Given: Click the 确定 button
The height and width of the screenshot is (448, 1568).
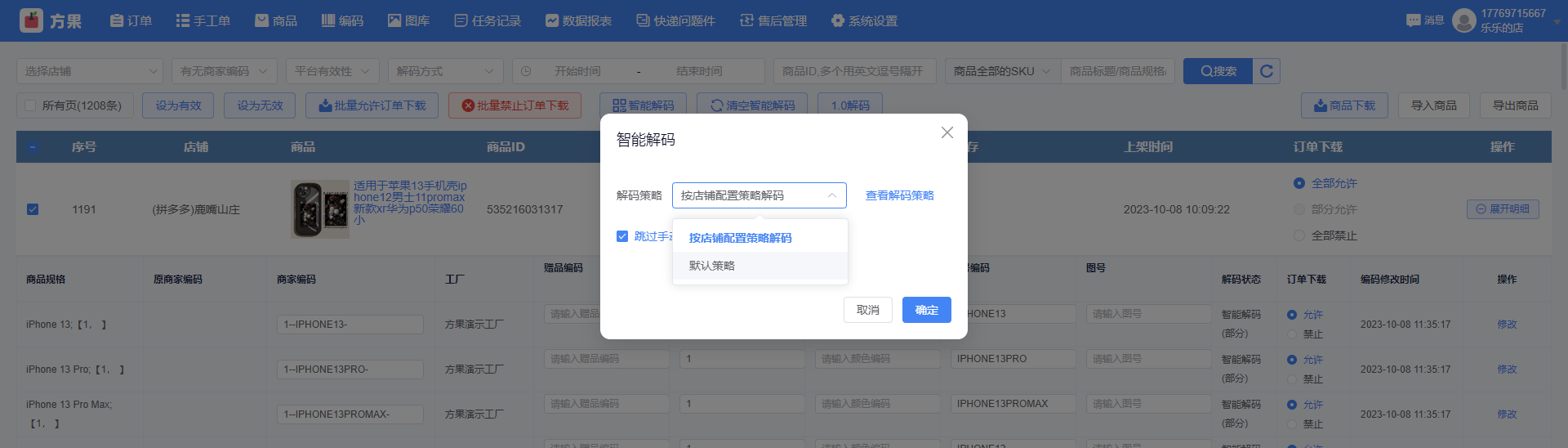Looking at the screenshot, I should [x=927, y=310].
